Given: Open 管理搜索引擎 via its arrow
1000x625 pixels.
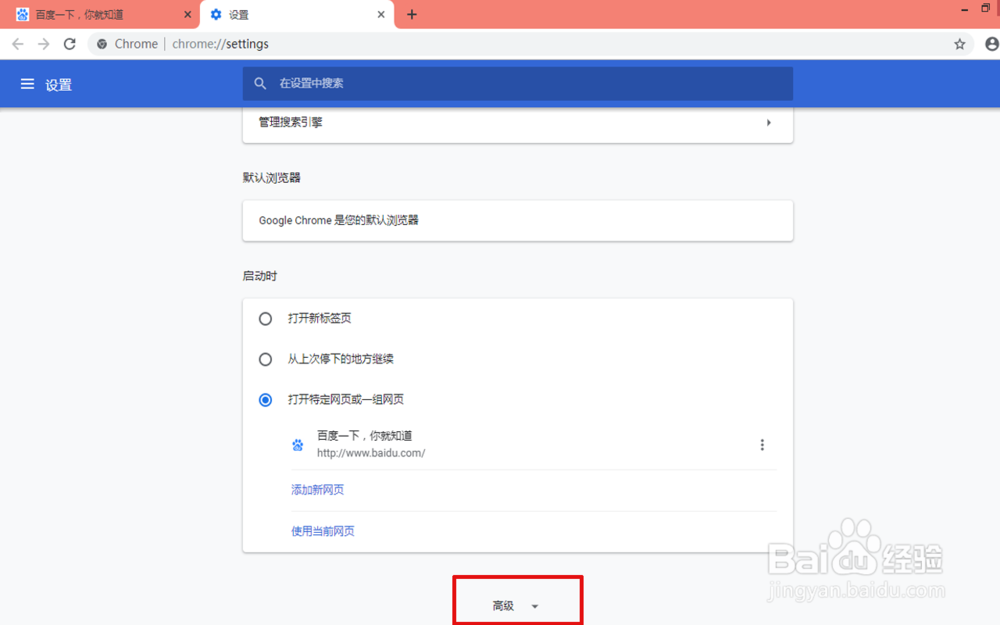Looking at the screenshot, I should point(768,122).
